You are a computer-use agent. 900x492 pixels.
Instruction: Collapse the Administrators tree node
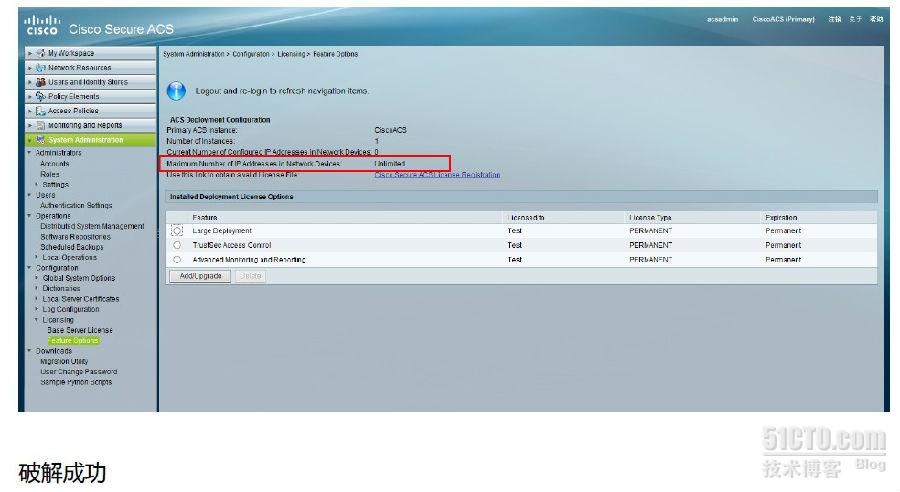pyautogui.click(x=30, y=153)
